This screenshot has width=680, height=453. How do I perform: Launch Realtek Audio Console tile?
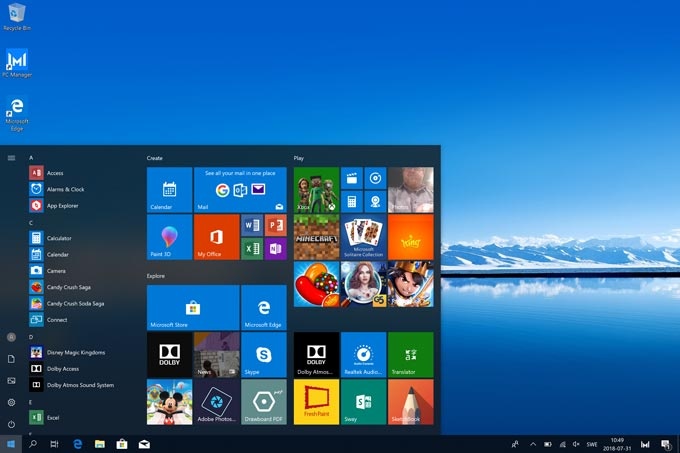[363, 354]
